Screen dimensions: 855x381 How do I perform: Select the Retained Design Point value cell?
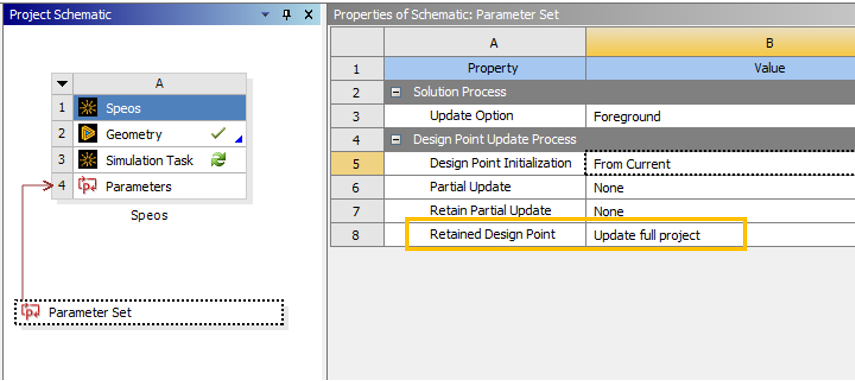coord(720,235)
